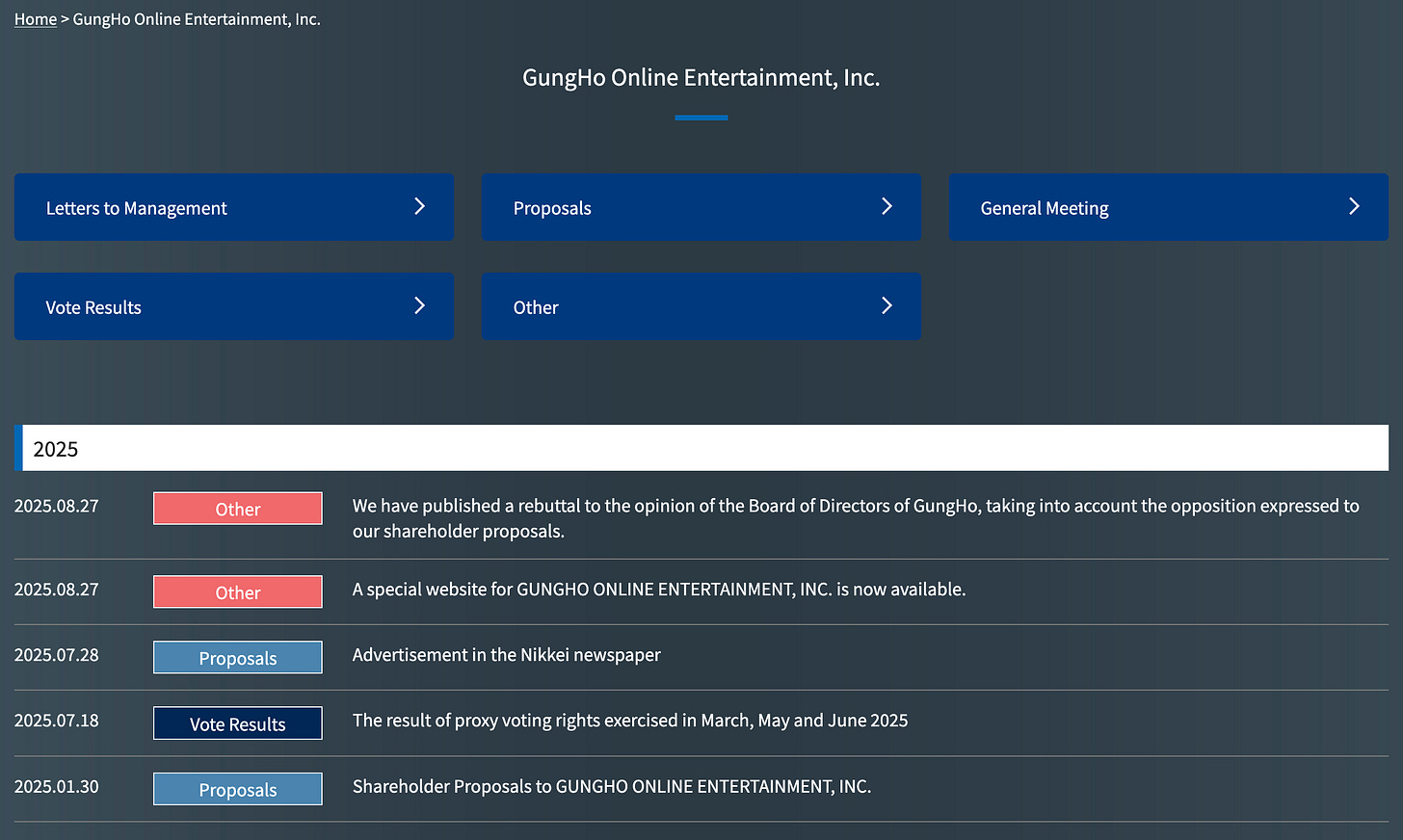The height and width of the screenshot is (840, 1403).
Task: Click the 2025 year heading
Action: 701,448
